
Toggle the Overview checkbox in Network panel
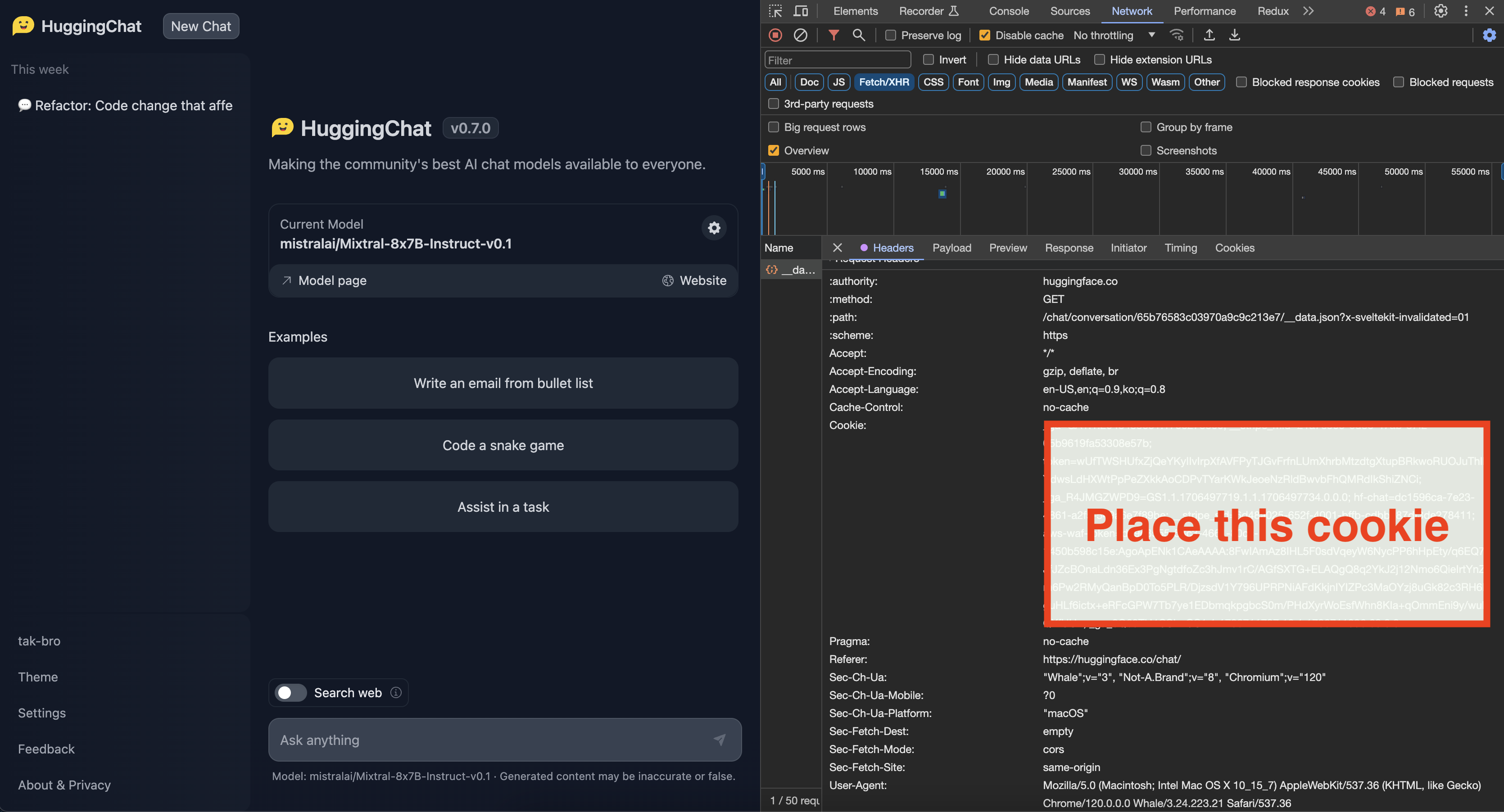pyautogui.click(x=774, y=150)
